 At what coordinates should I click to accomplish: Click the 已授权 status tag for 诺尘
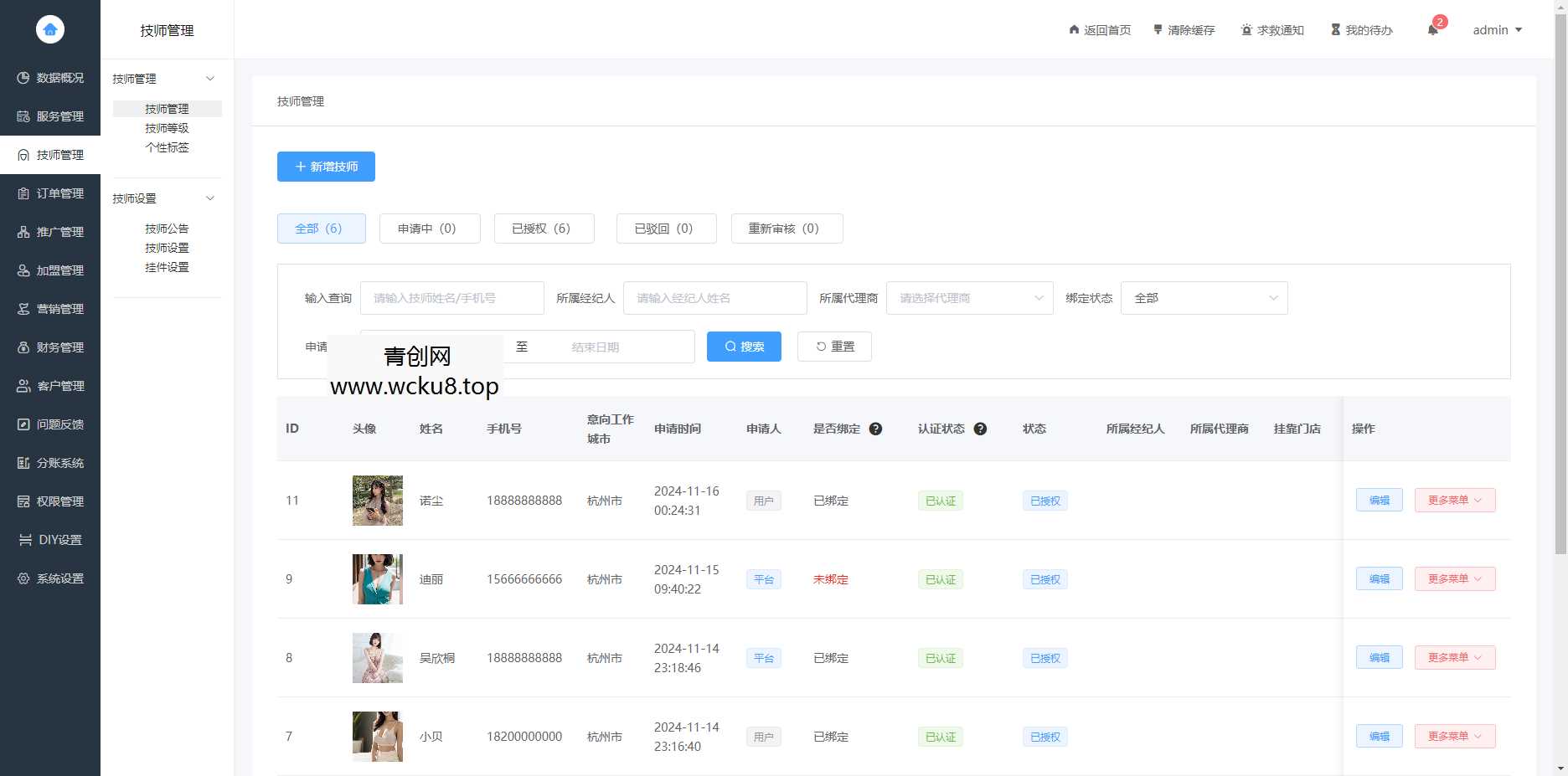pos(1044,500)
